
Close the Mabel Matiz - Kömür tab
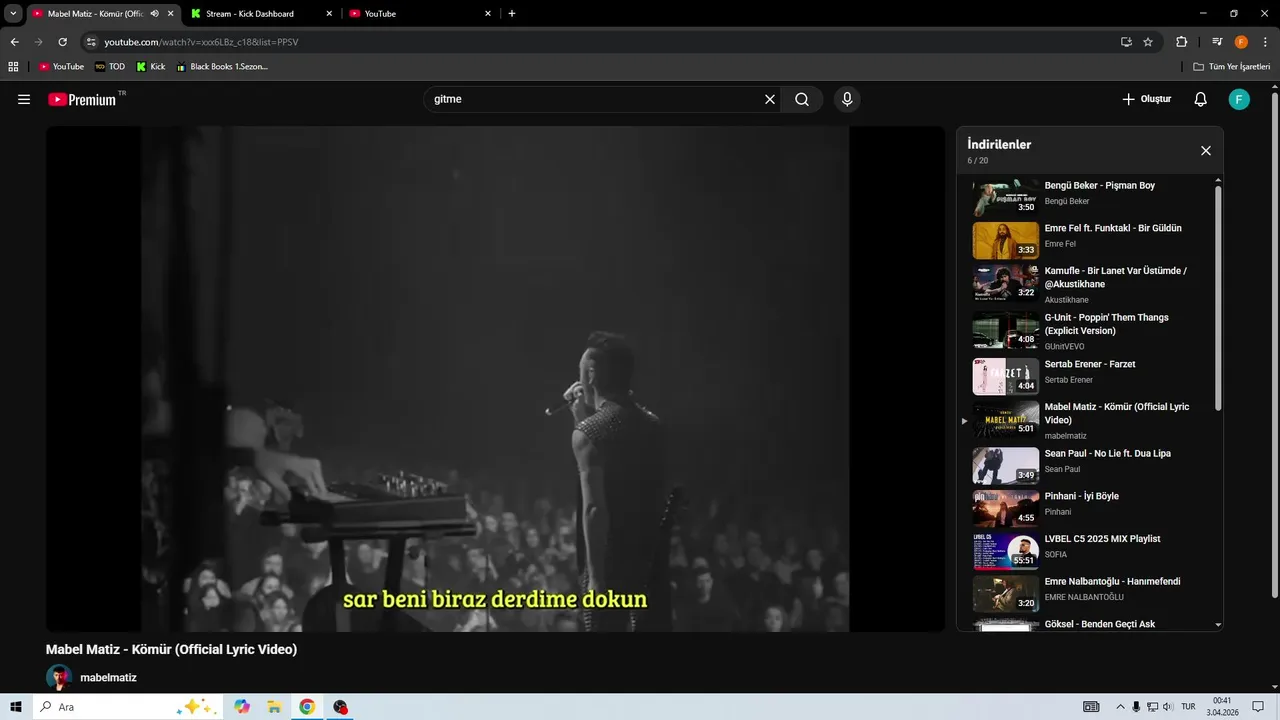click(171, 14)
